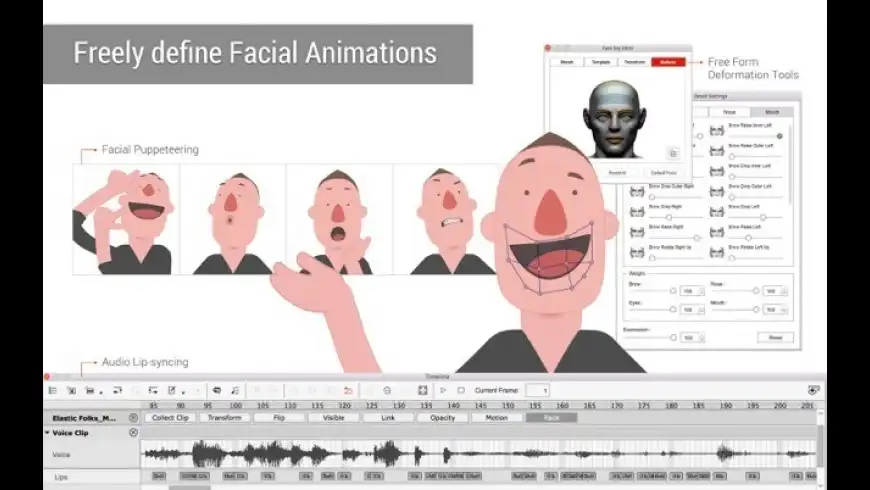The height and width of the screenshot is (490, 870).
Task: Click the eye icon on Timeline toolbar's right end
Action: click(x=813, y=391)
